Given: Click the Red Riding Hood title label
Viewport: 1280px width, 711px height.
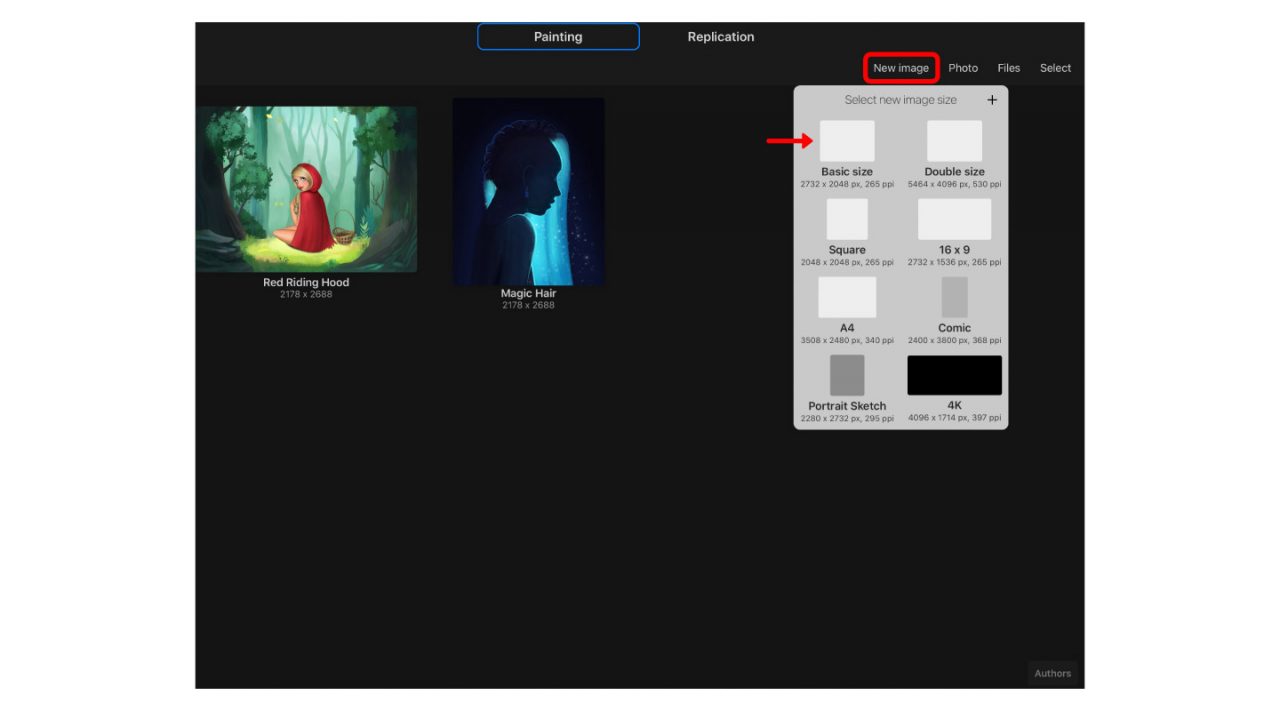Looking at the screenshot, I should 305,282.
